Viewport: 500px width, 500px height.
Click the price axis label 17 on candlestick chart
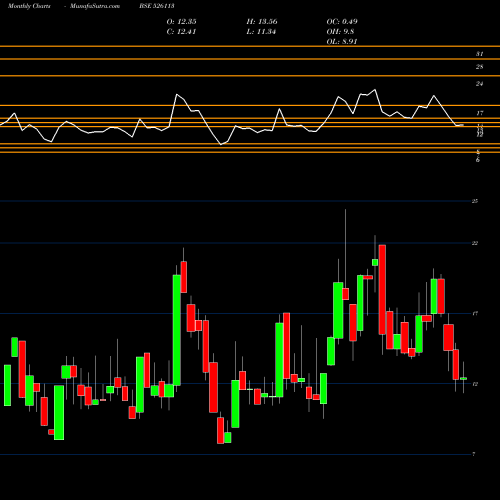(x=475, y=314)
